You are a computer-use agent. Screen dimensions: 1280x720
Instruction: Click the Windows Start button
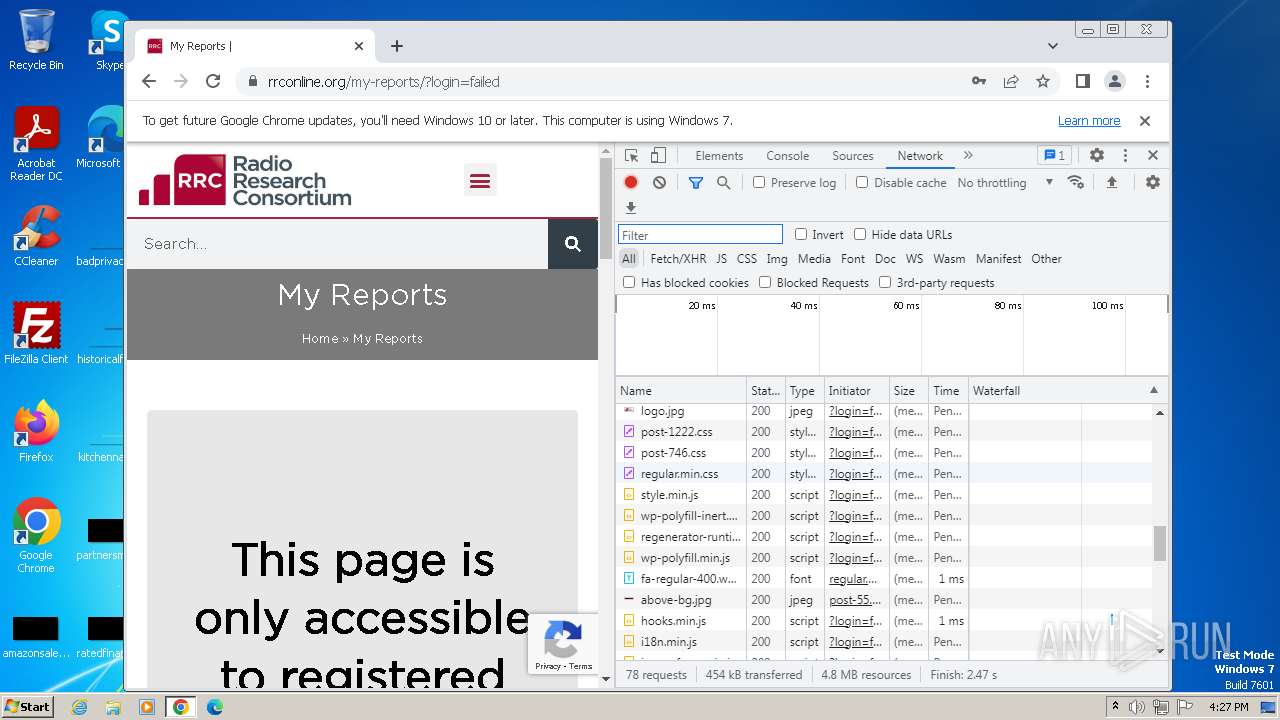(x=27, y=707)
